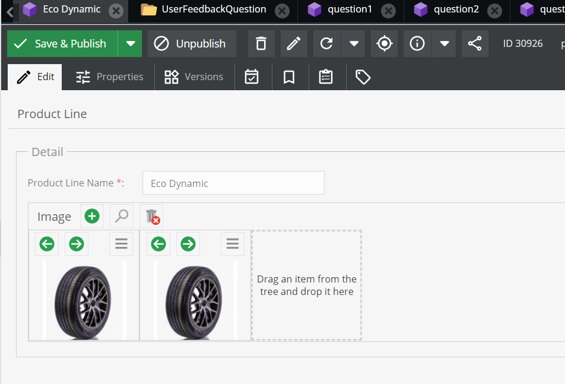This screenshot has height=384, width=565.
Task: Click the trash delete icon in toolbar
Action: (x=261, y=44)
